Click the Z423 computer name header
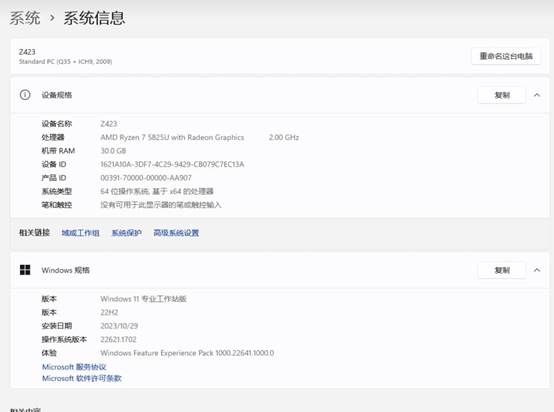 click(27, 52)
